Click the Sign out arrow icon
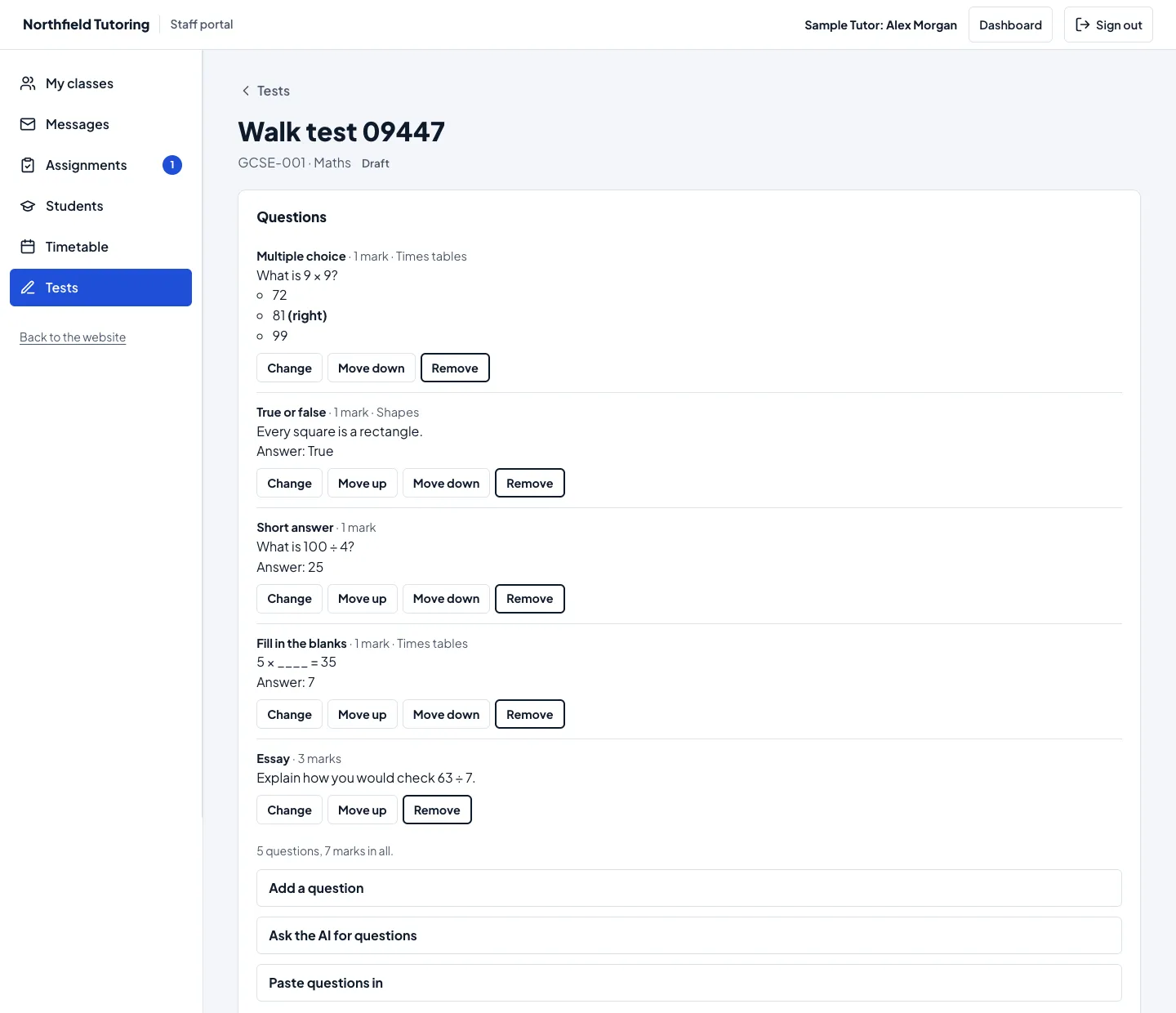Screen dimensions: 1176x1013 (1083, 25)
